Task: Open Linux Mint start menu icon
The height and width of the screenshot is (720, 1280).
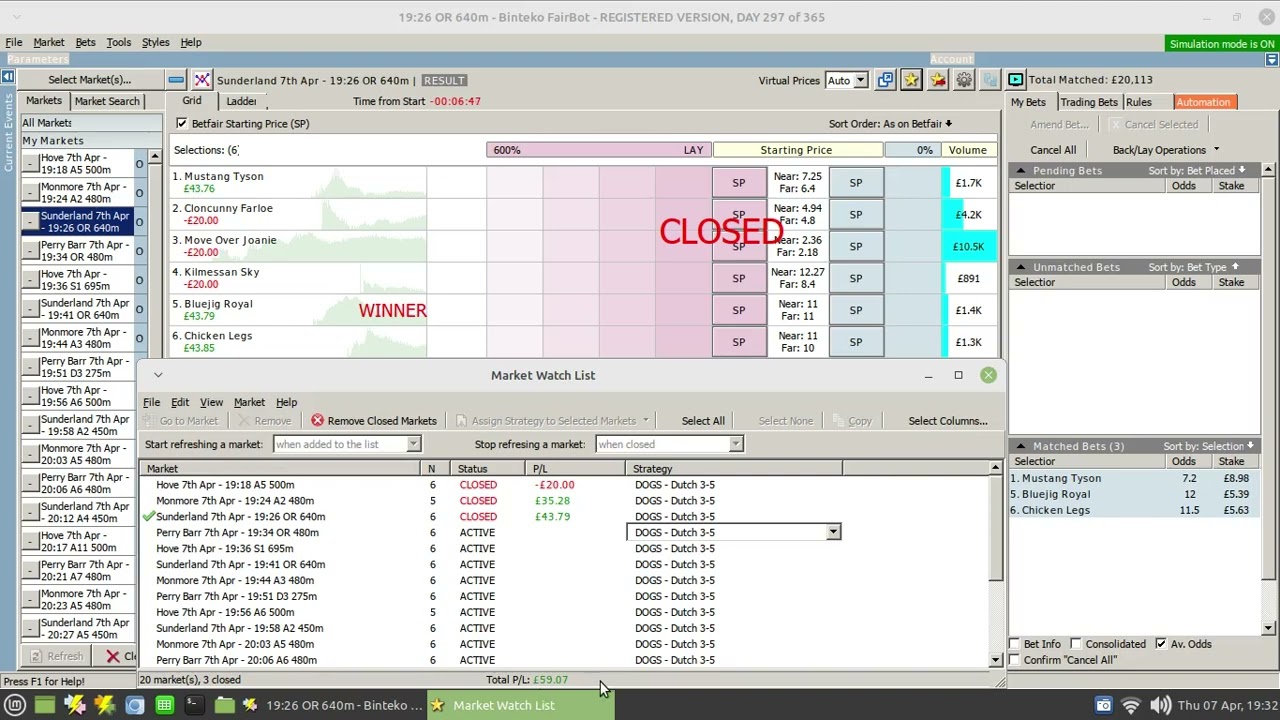Action: coord(15,706)
